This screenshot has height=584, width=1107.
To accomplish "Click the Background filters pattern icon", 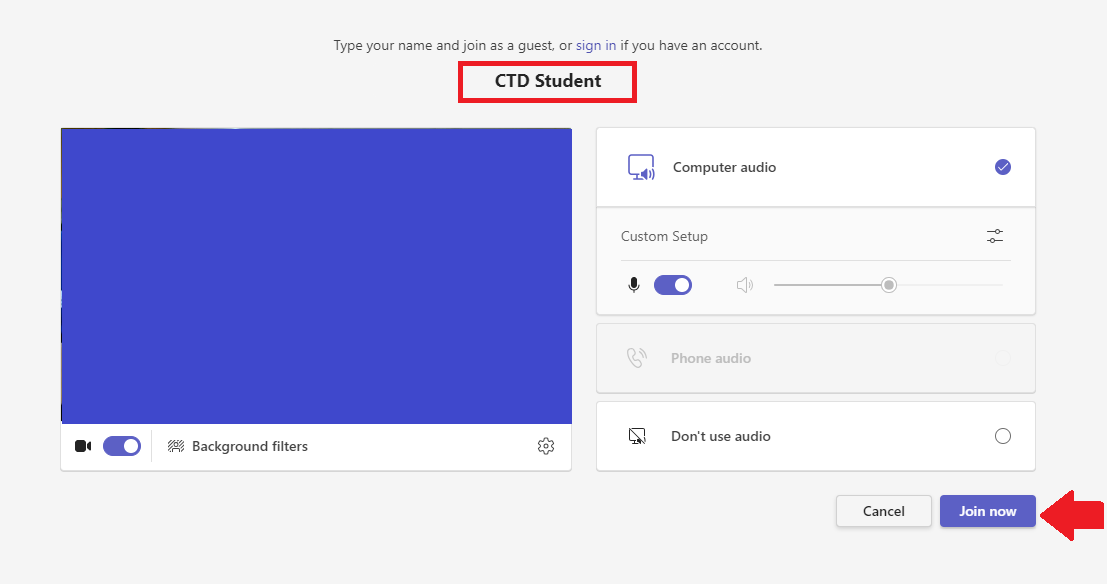I will coord(176,446).
